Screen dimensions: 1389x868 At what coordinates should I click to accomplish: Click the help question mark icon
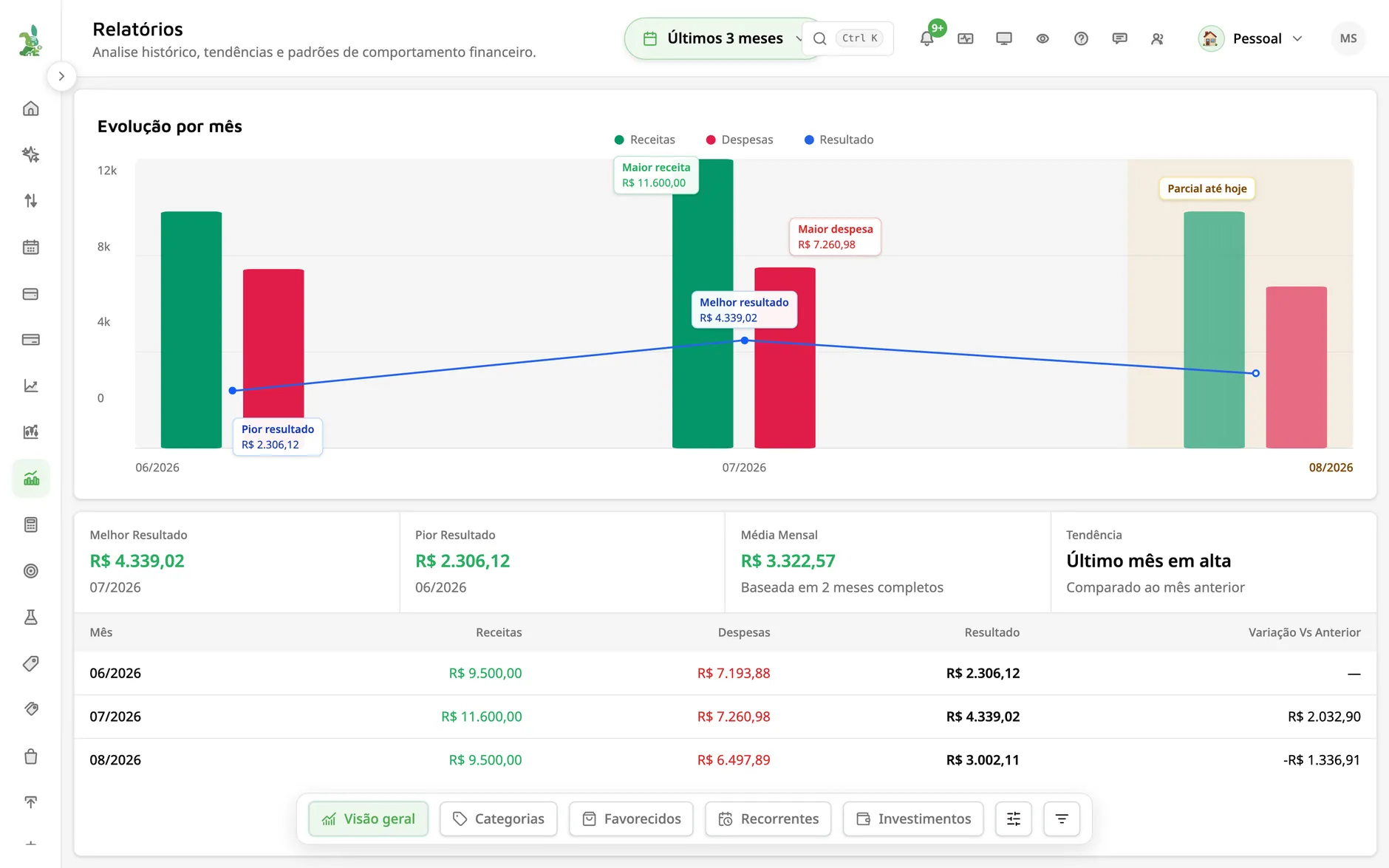1081,38
